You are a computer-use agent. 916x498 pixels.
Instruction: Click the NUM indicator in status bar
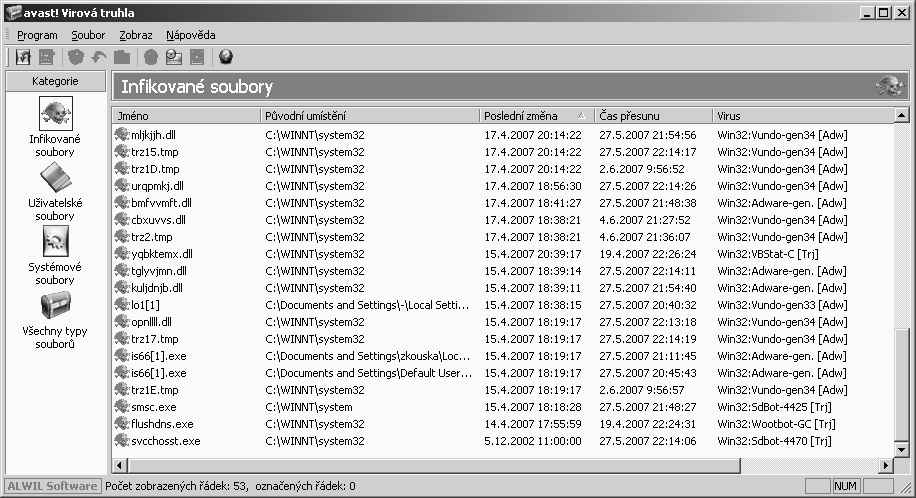click(845, 486)
